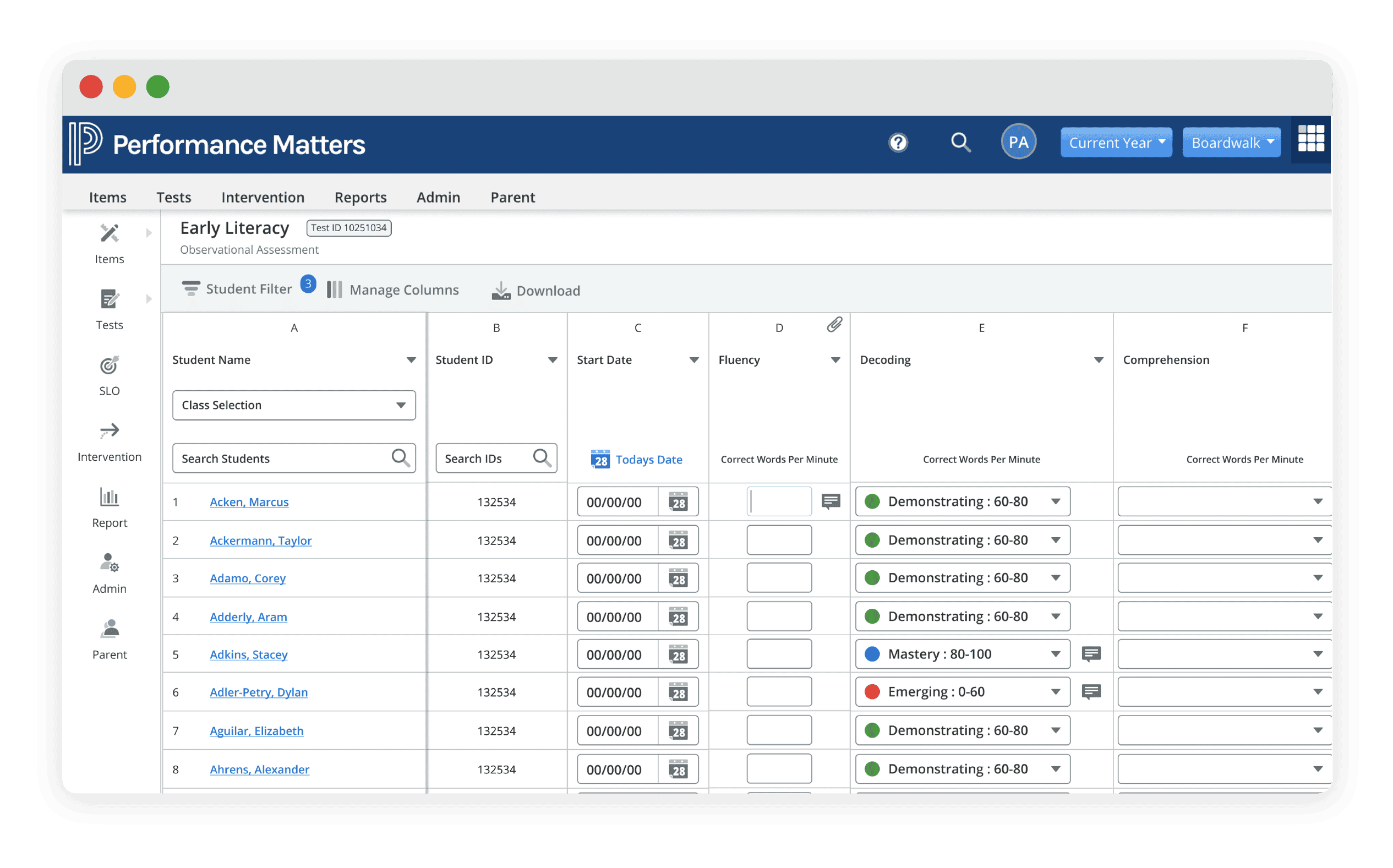Image resolution: width=1393 pixels, height=868 pixels.
Task: Open search using the magnifier icon
Action: point(961,143)
